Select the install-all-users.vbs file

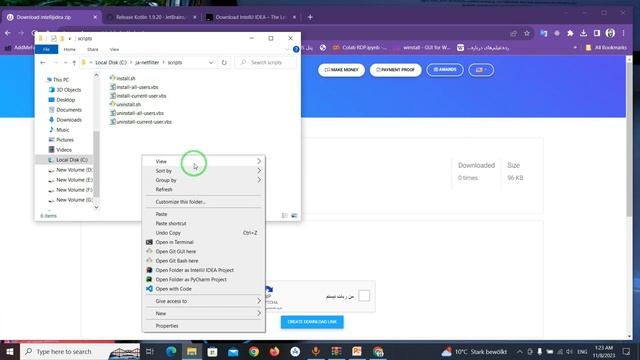point(134,87)
